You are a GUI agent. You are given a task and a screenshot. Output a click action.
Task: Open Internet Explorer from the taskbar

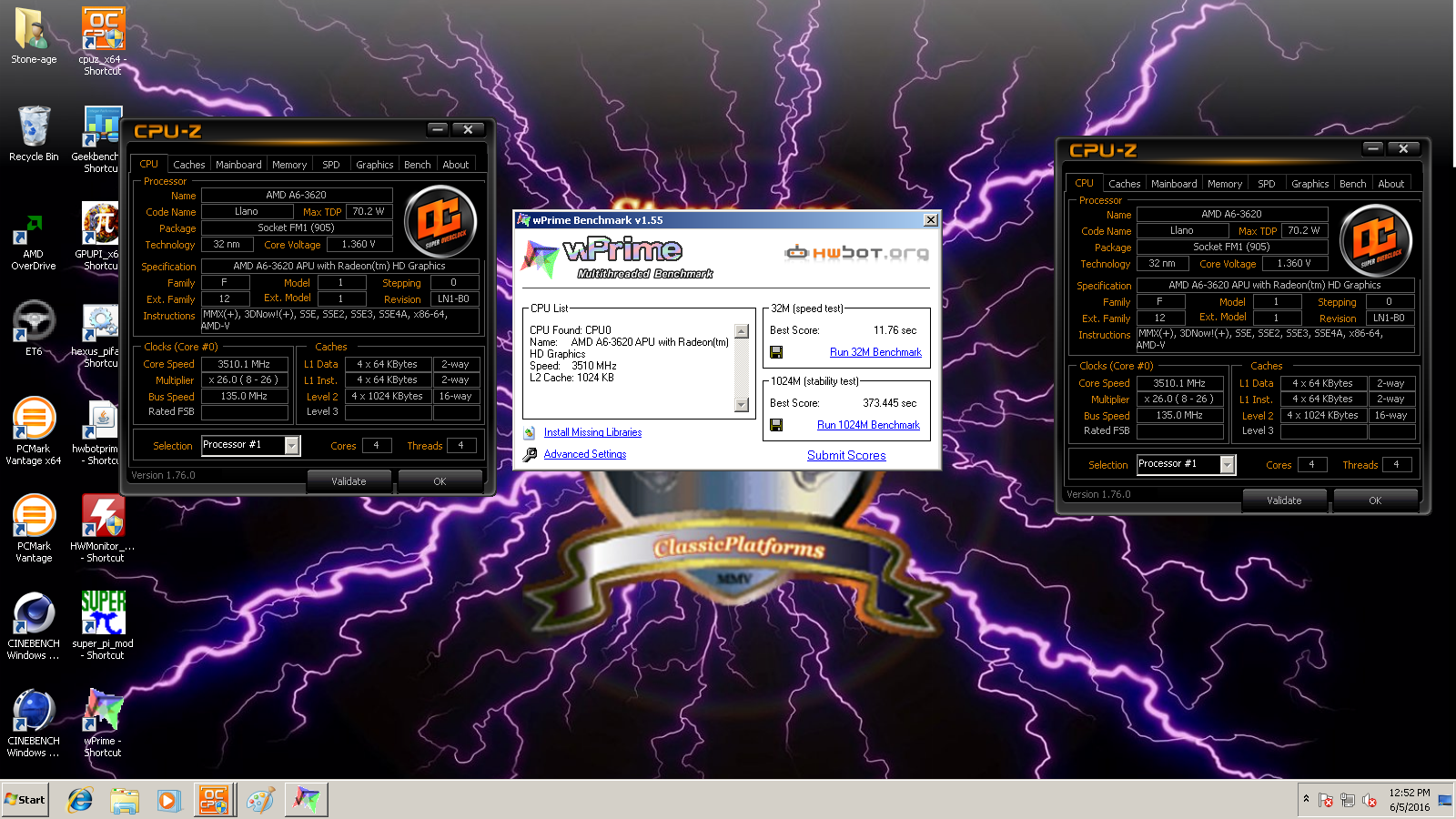tap(80, 800)
